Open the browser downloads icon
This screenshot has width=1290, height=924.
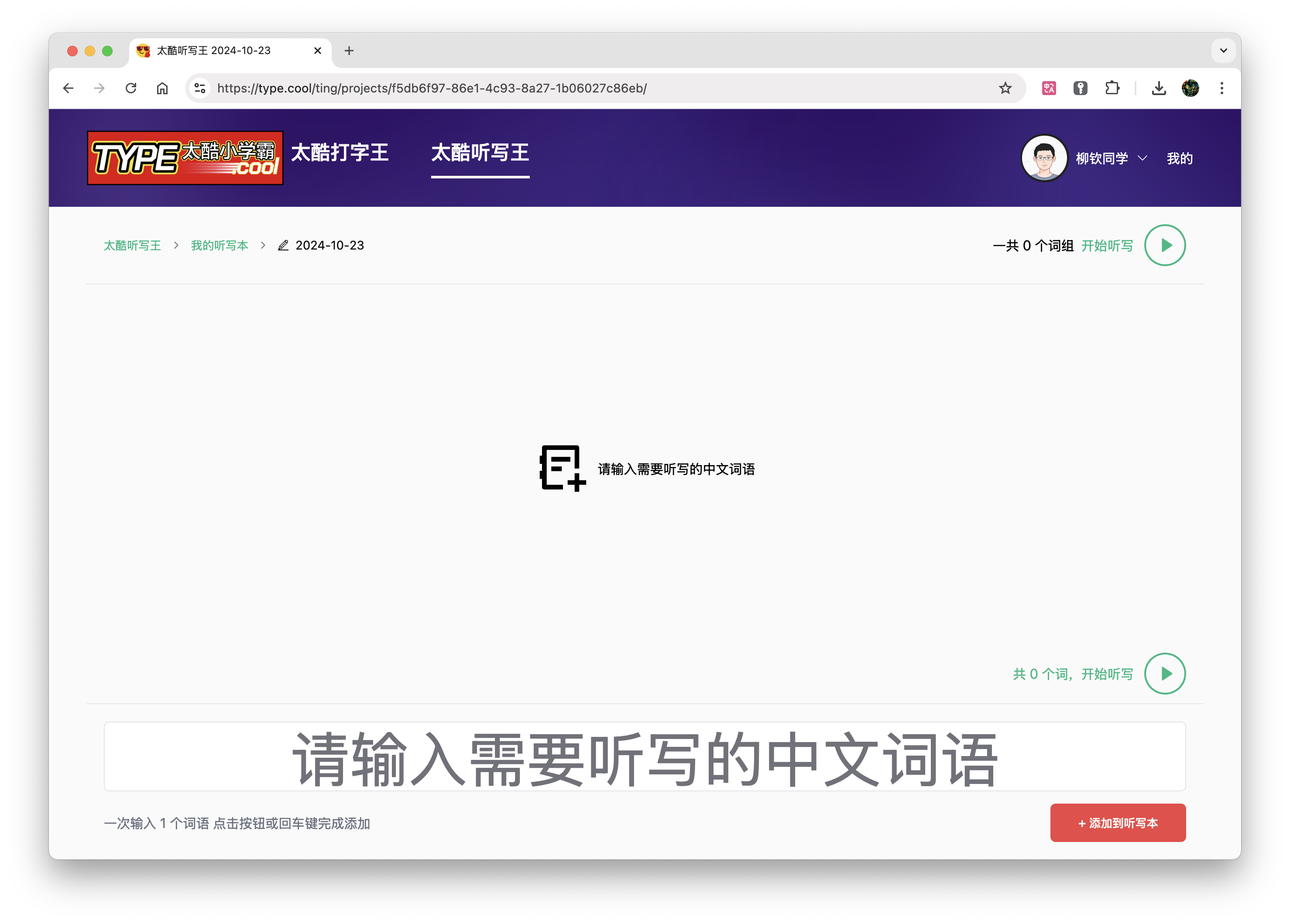(x=1159, y=88)
